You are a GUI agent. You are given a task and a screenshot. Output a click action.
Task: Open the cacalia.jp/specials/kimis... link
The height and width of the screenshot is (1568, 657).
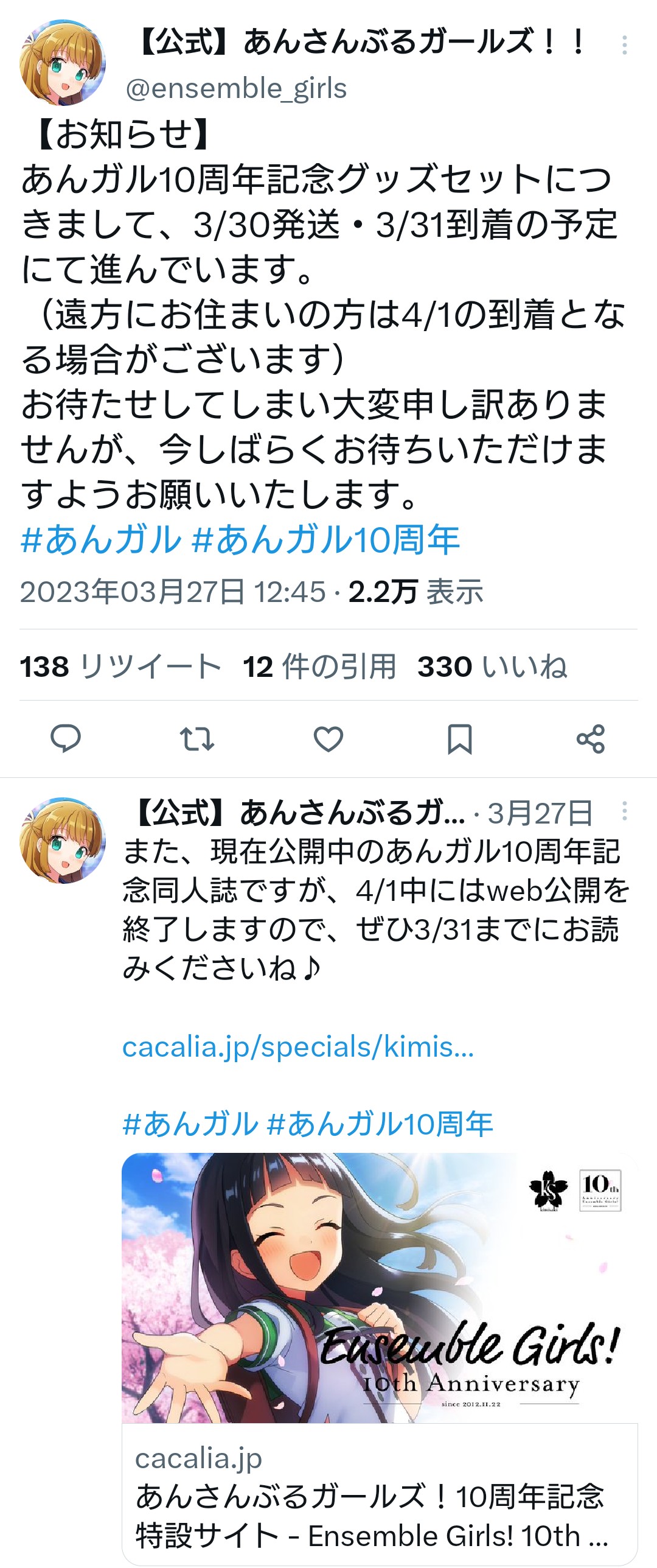click(x=298, y=1047)
